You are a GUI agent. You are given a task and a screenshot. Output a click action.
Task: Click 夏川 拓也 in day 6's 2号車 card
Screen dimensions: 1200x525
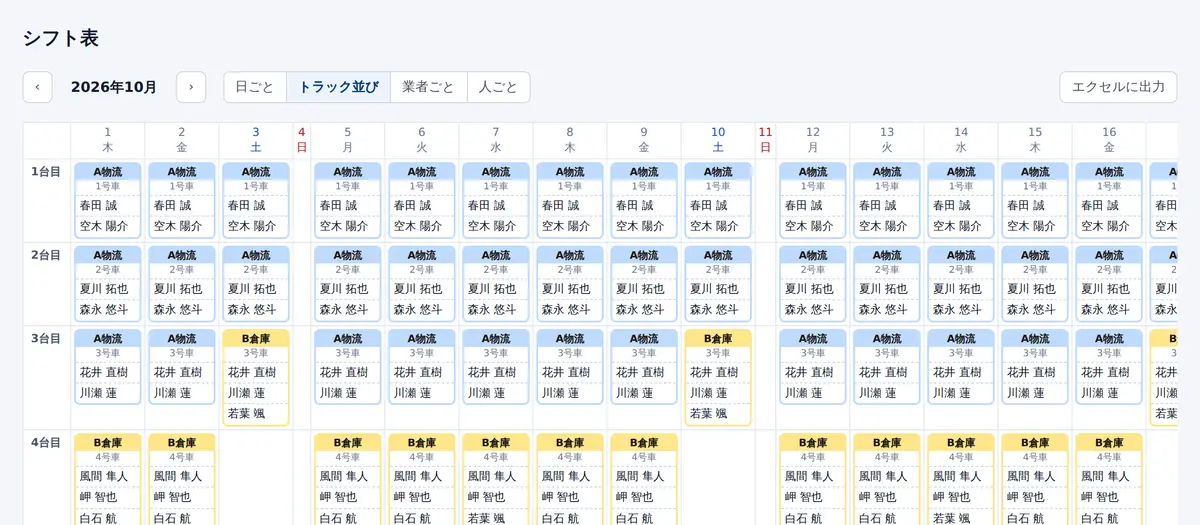(x=418, y=289)
